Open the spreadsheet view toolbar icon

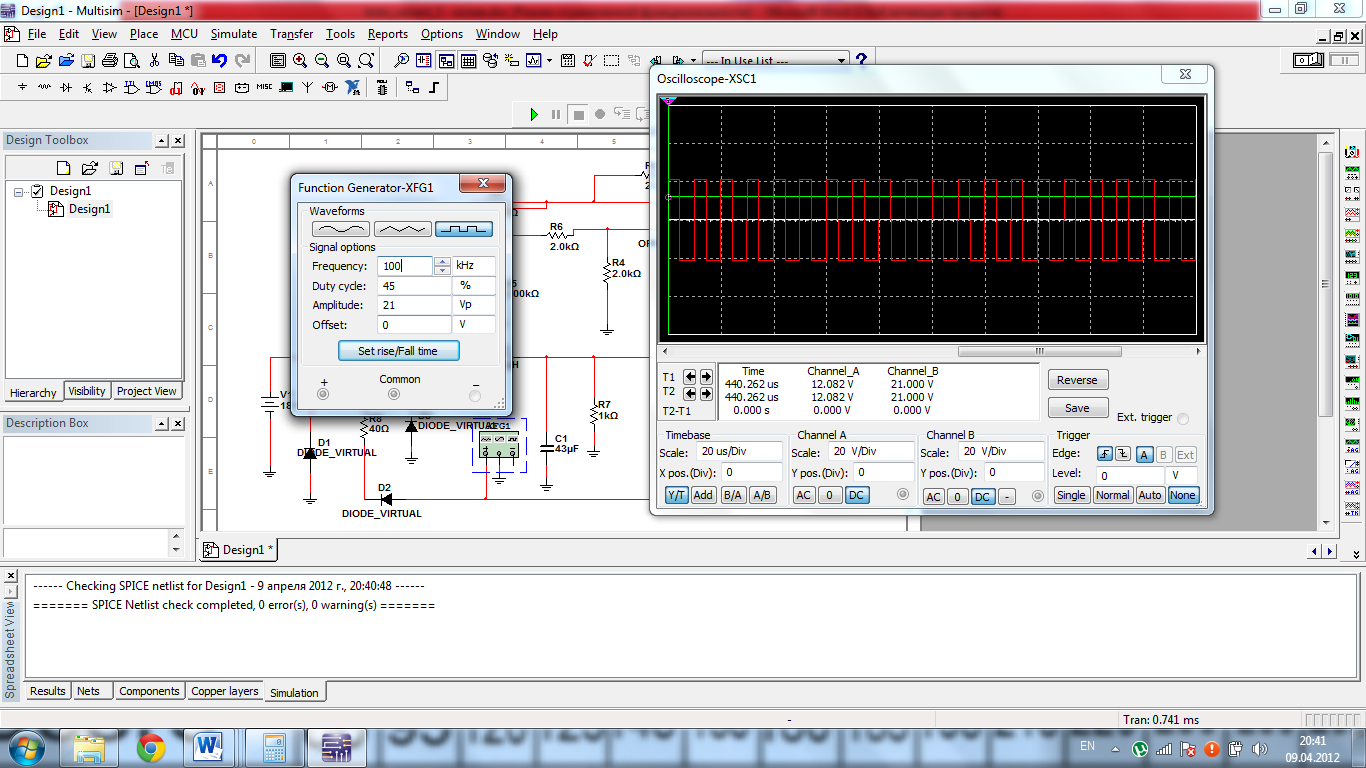468,60
